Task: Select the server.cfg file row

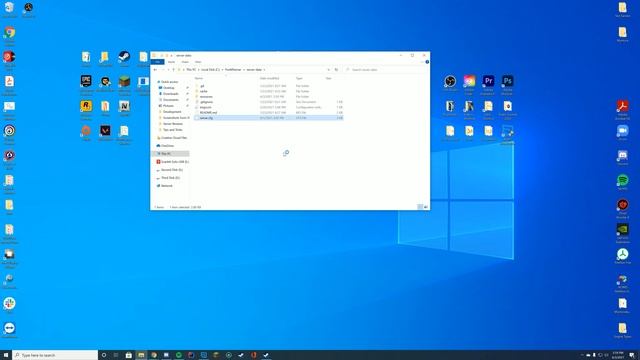Action: [x=269, y=118]
